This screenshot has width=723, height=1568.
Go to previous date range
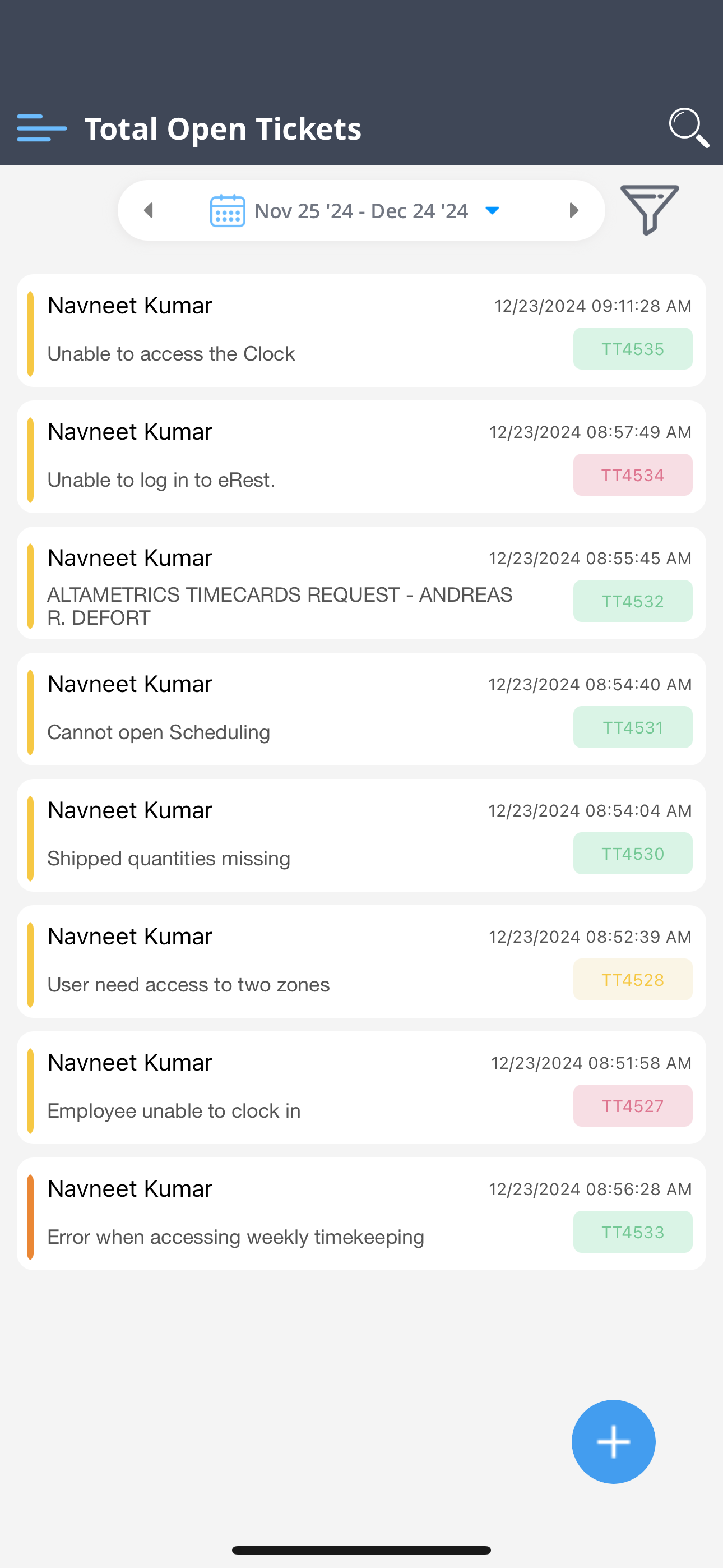pyautogui.click(x=149, y=211)
